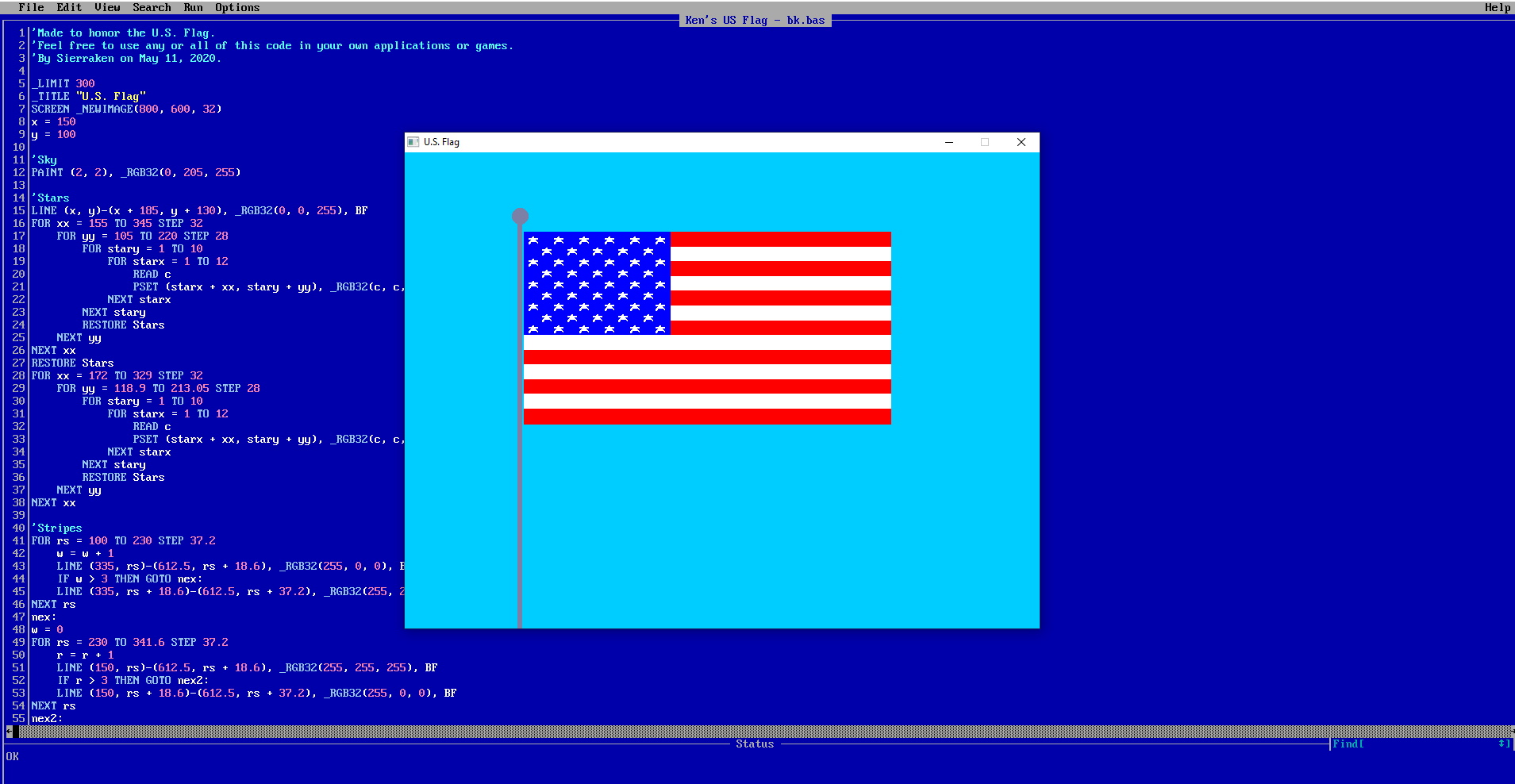
Task: Open the View menu
Action: pos(107,7)
